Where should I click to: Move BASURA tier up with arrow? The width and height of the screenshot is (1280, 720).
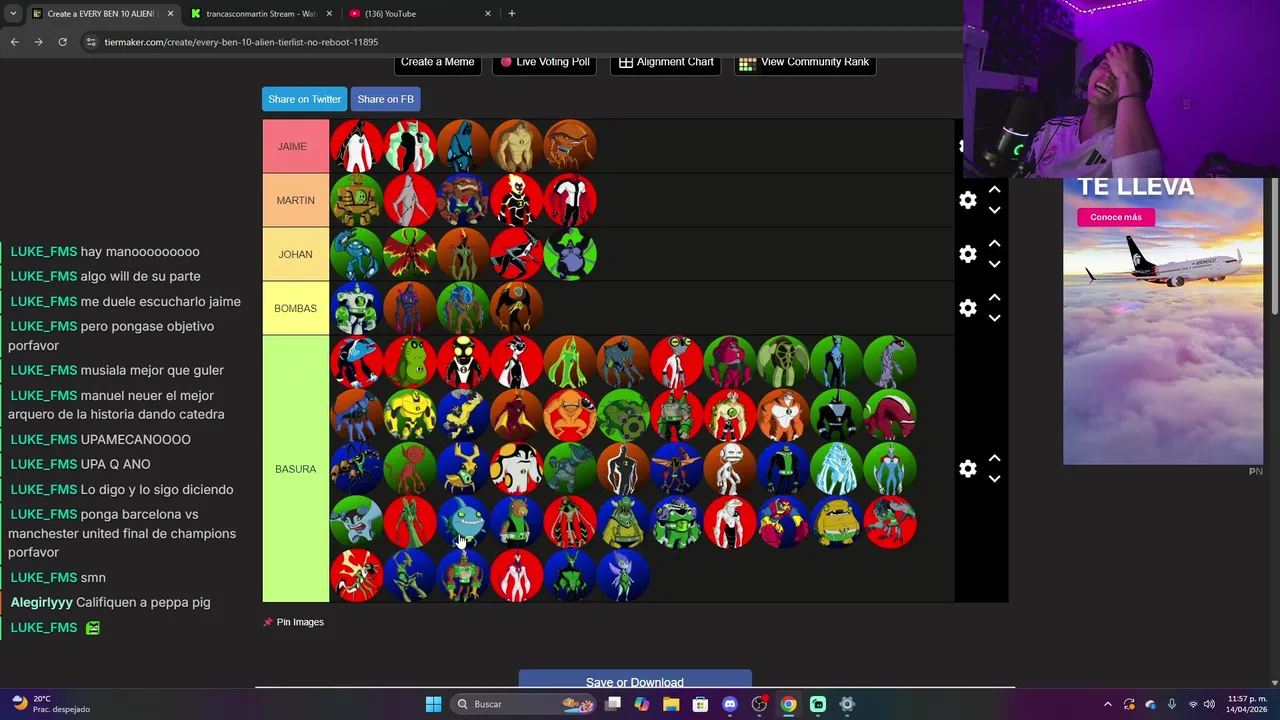(x=994, y=458)
